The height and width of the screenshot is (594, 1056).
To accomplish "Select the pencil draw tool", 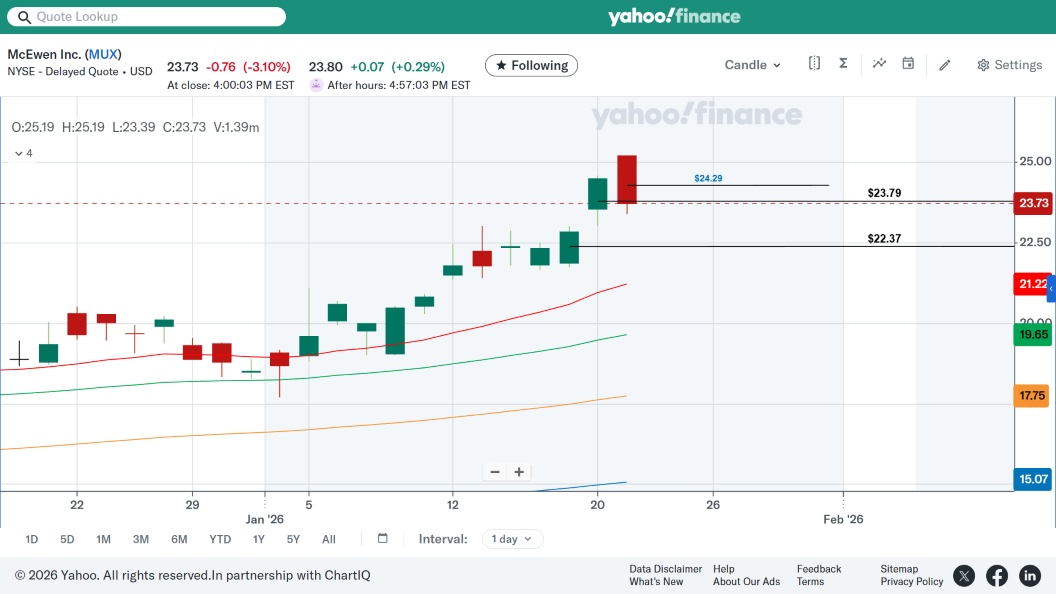I will click(x=945, y=65).
